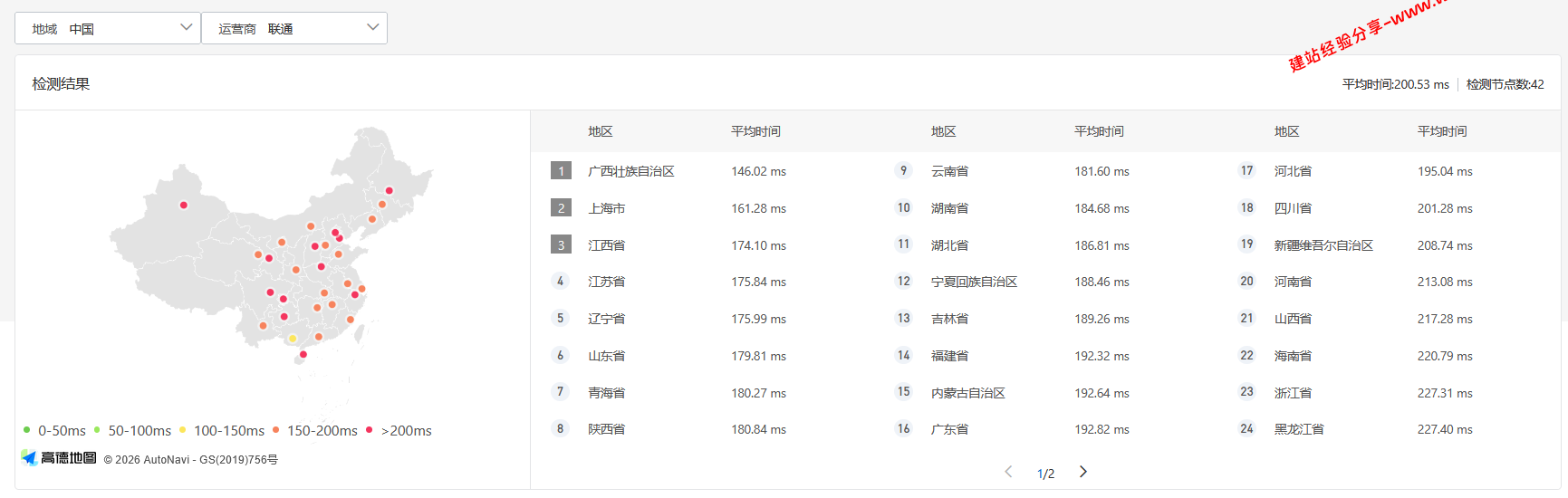Select 黑龙江省 region name

[1299, 429]
